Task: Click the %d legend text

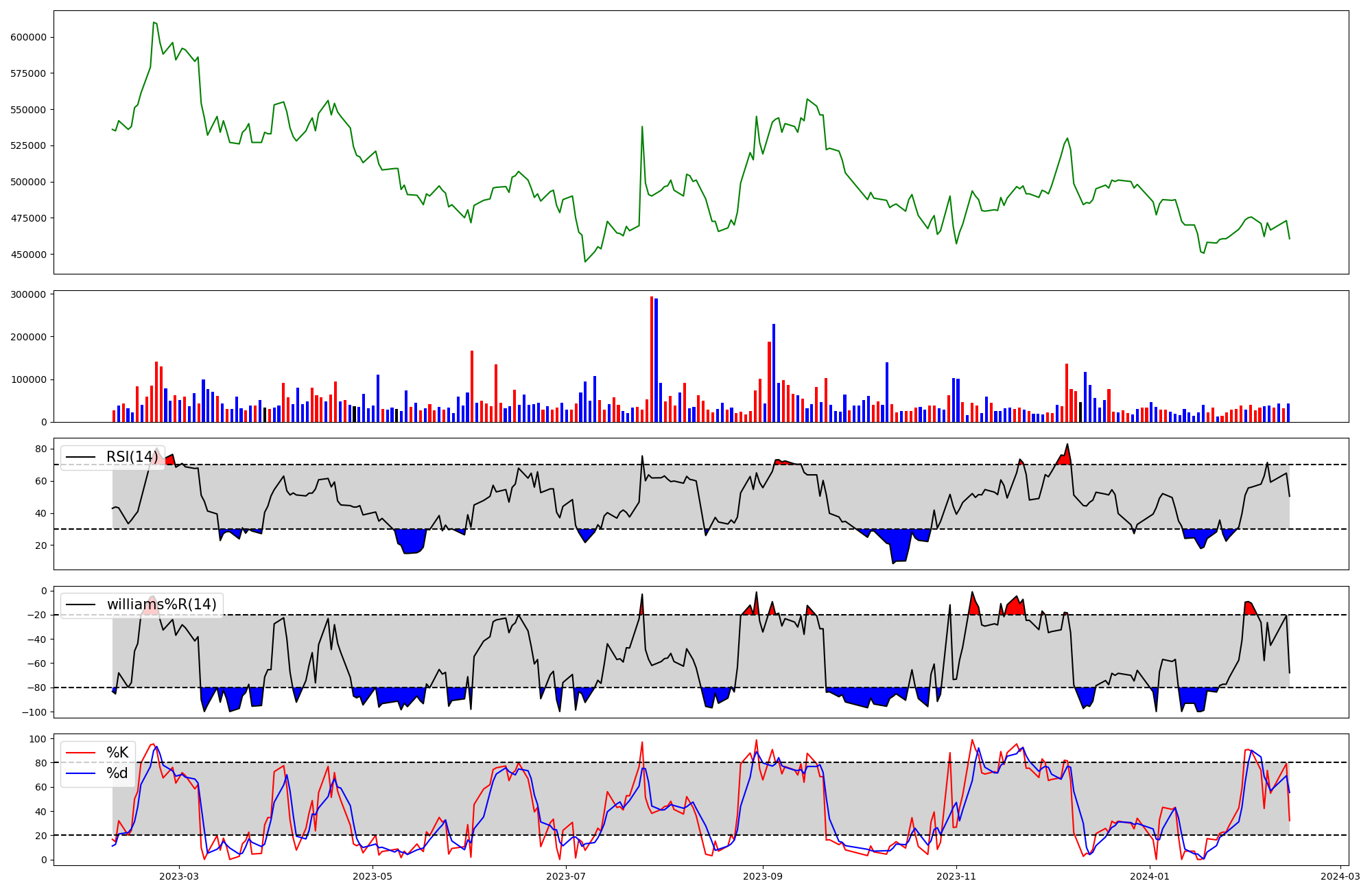Action: click(117, 773)
